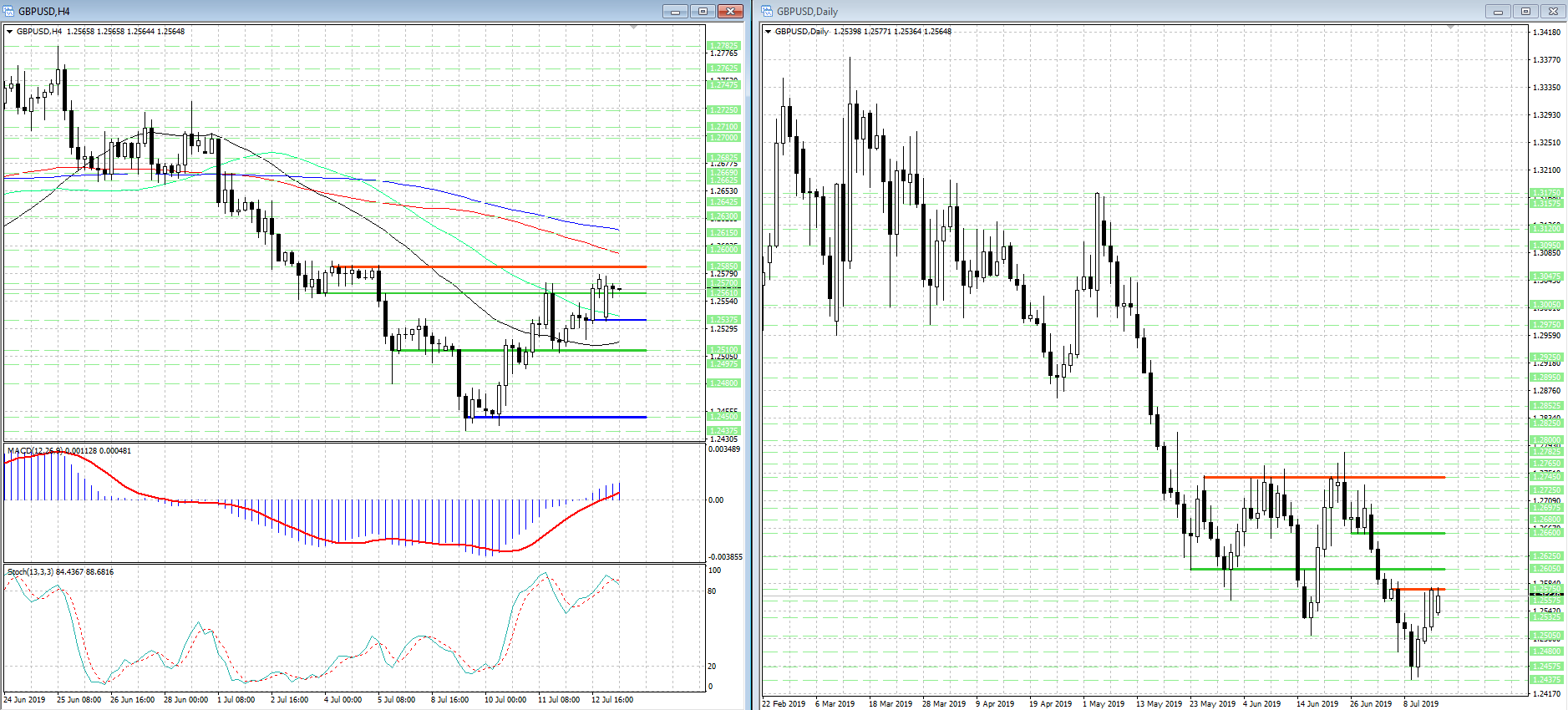Close the GBPUSD,Daily chart window
Image resolution: width=1568 pixels, height=710 pixels.
[x=1553, y=11]
